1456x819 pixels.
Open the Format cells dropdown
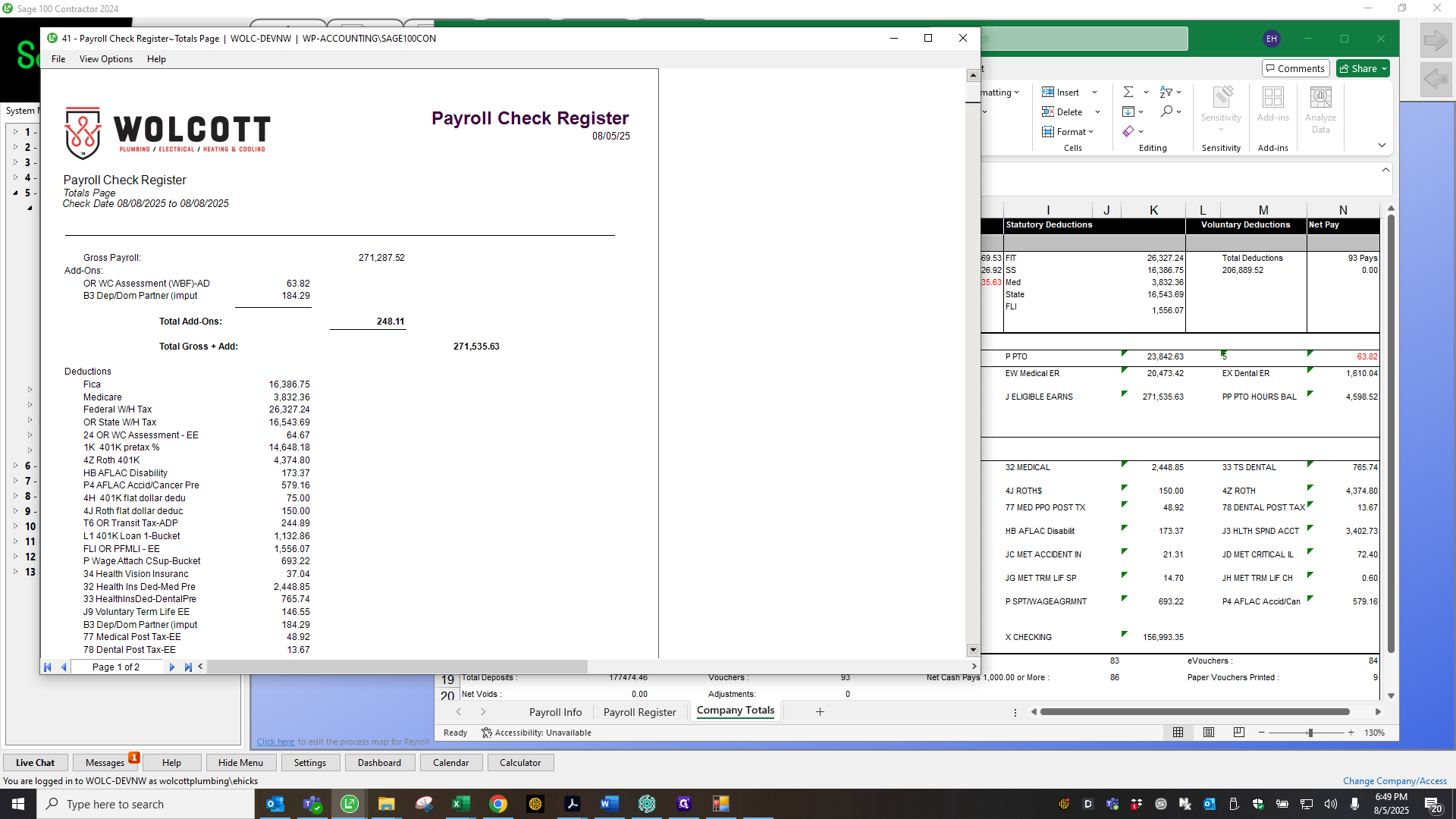coord(1068,131)
